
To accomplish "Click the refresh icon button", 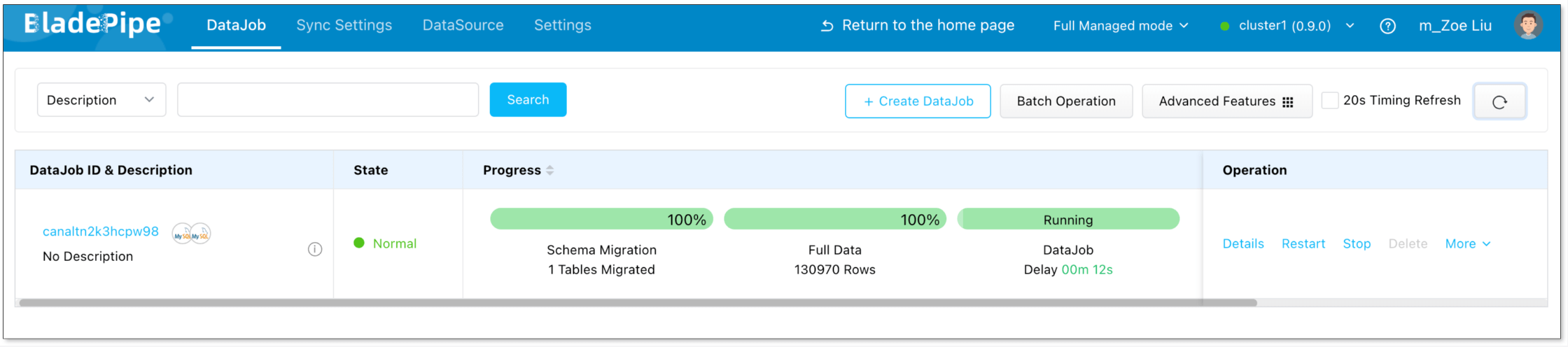I will [1499, 102].
